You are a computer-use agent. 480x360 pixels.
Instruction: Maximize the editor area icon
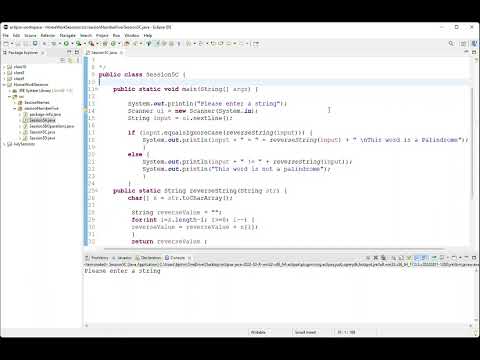[x=474, y=52]
